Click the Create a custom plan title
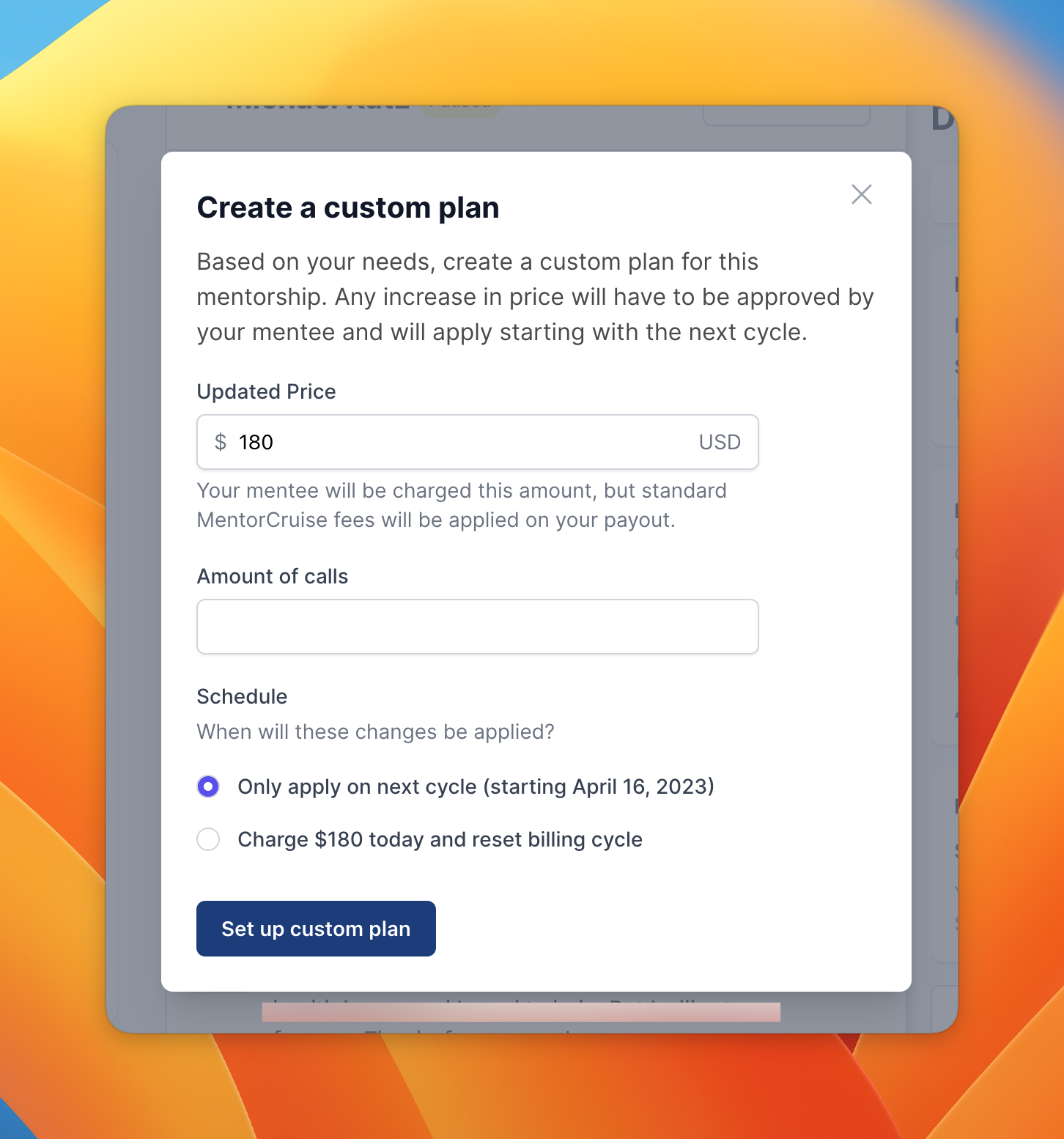This screenshot has height=1139, width=1064. coord(347,207)
